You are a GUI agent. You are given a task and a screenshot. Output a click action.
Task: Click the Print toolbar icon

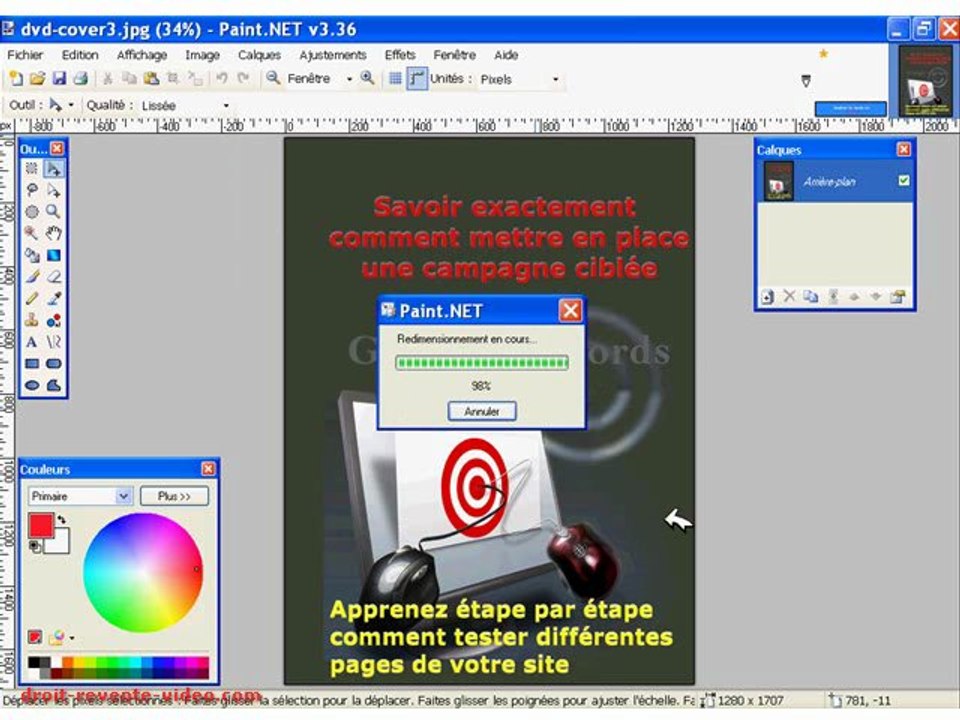point(80,78)
